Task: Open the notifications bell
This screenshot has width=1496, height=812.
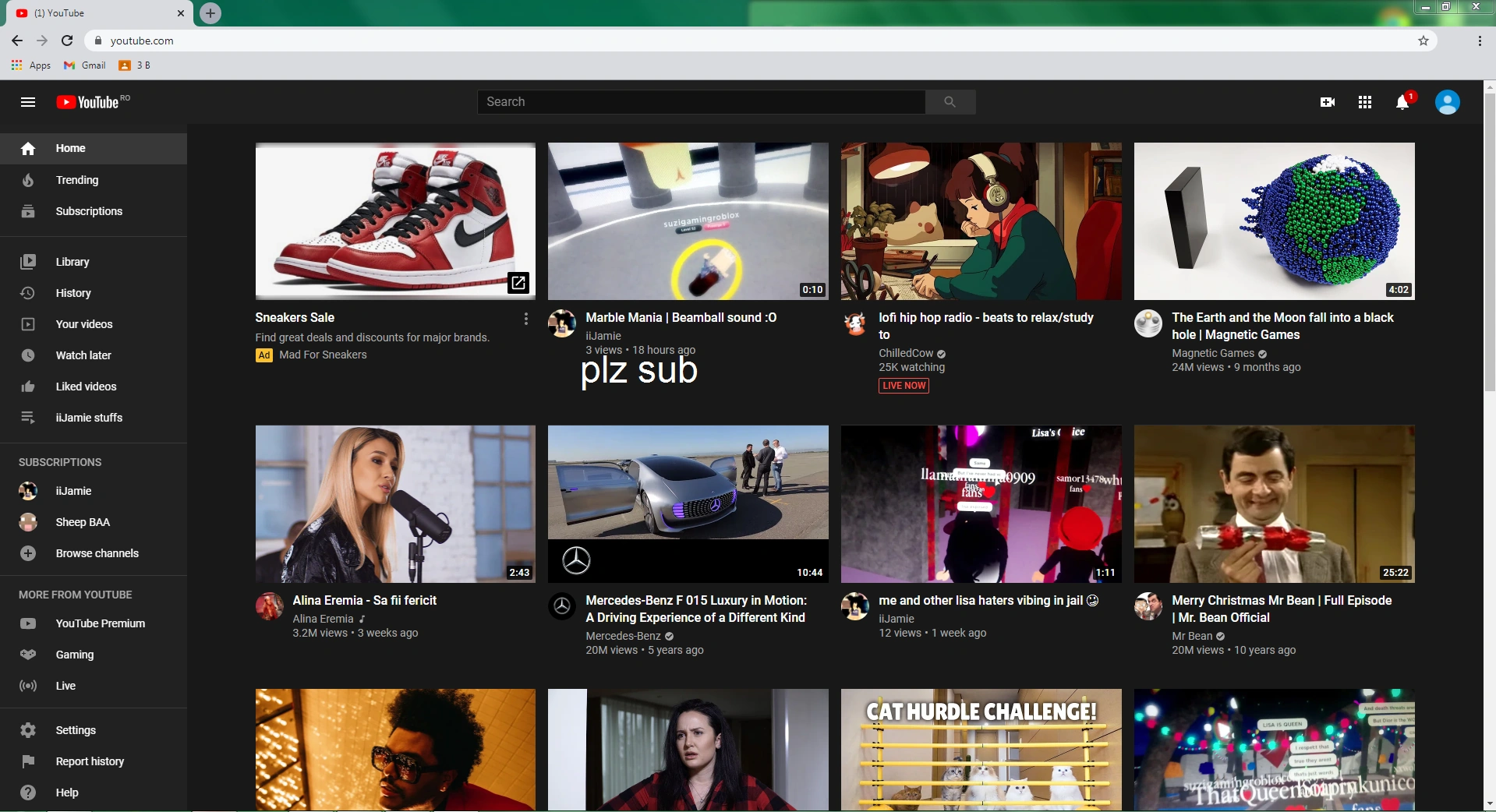Action: (x=1402, y=102)
